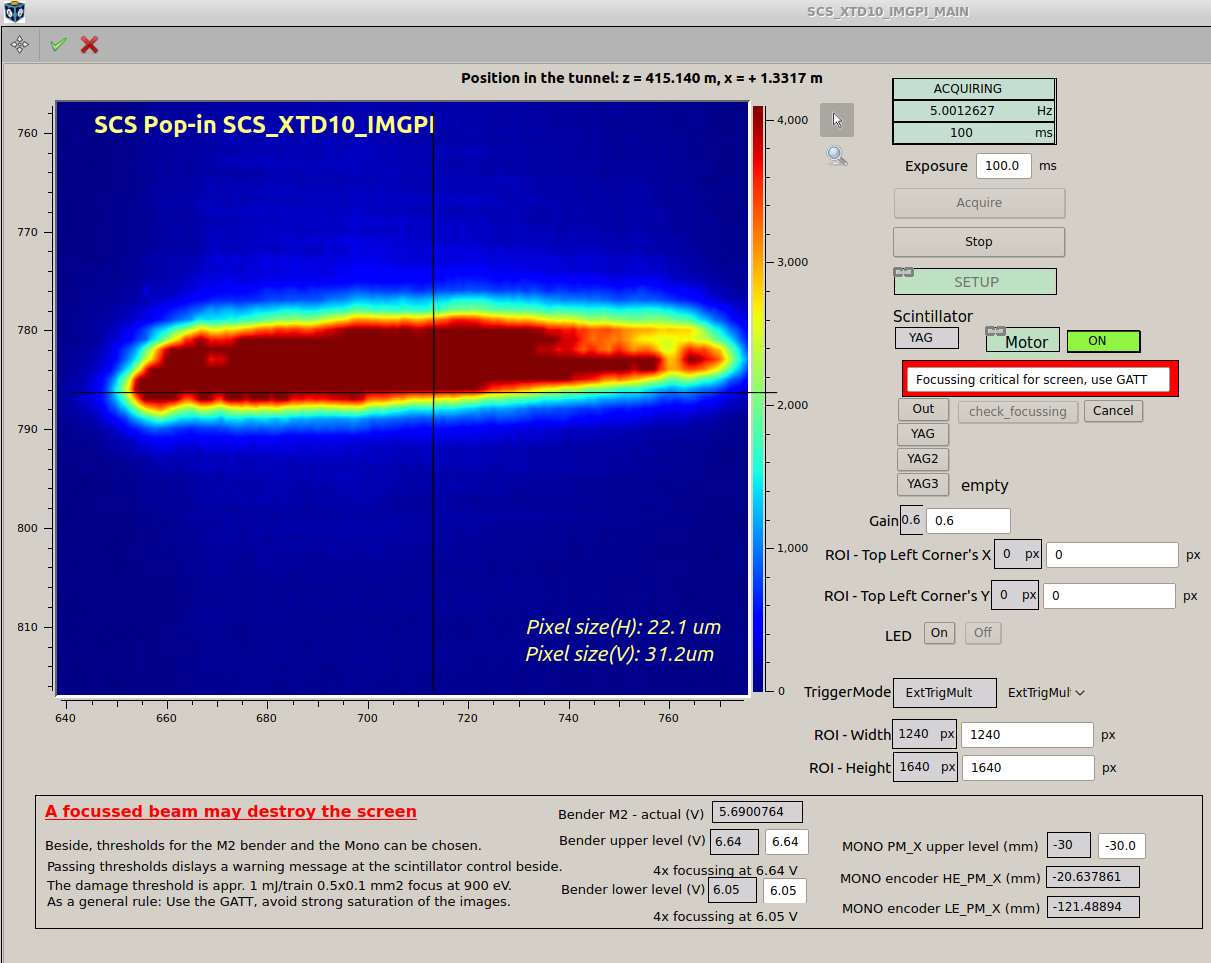Click the red X discard icon

(90, 45)
